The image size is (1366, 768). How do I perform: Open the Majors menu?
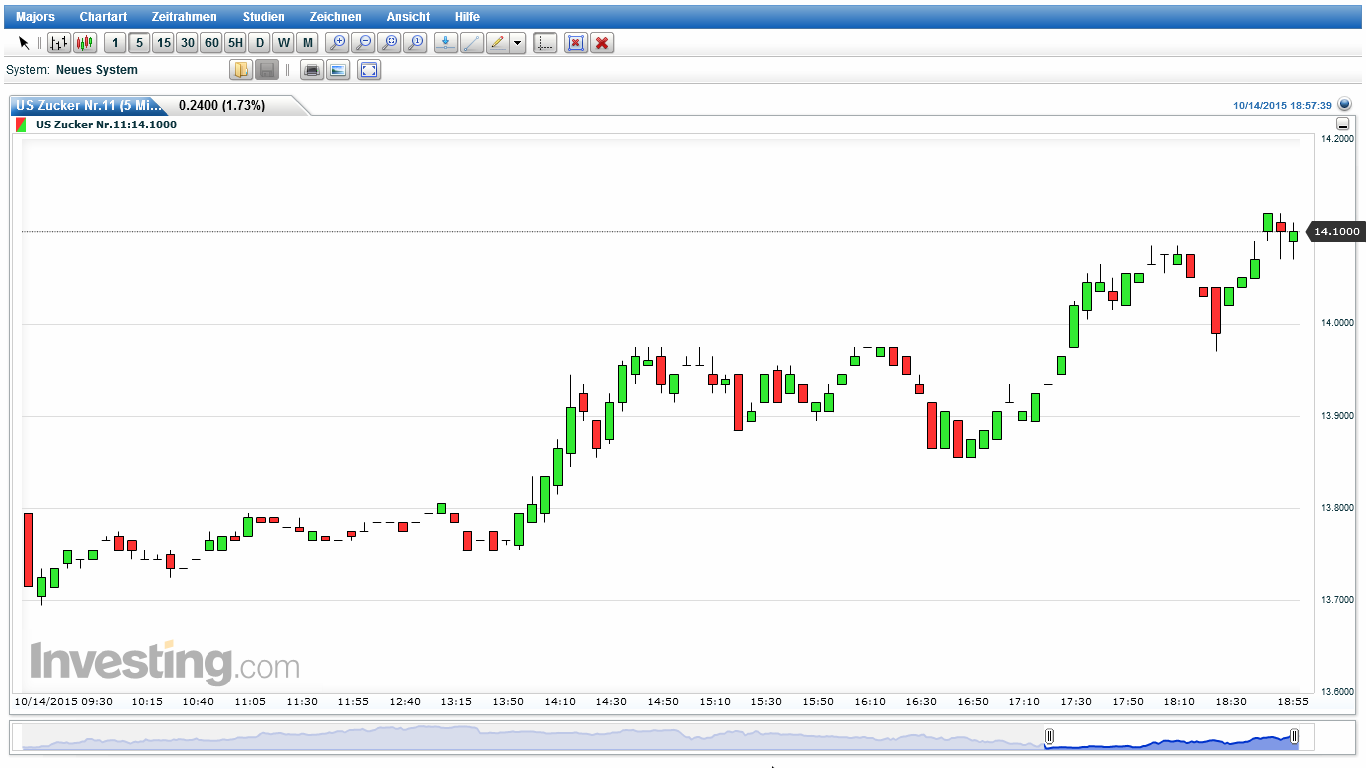[x=36, y=17]
